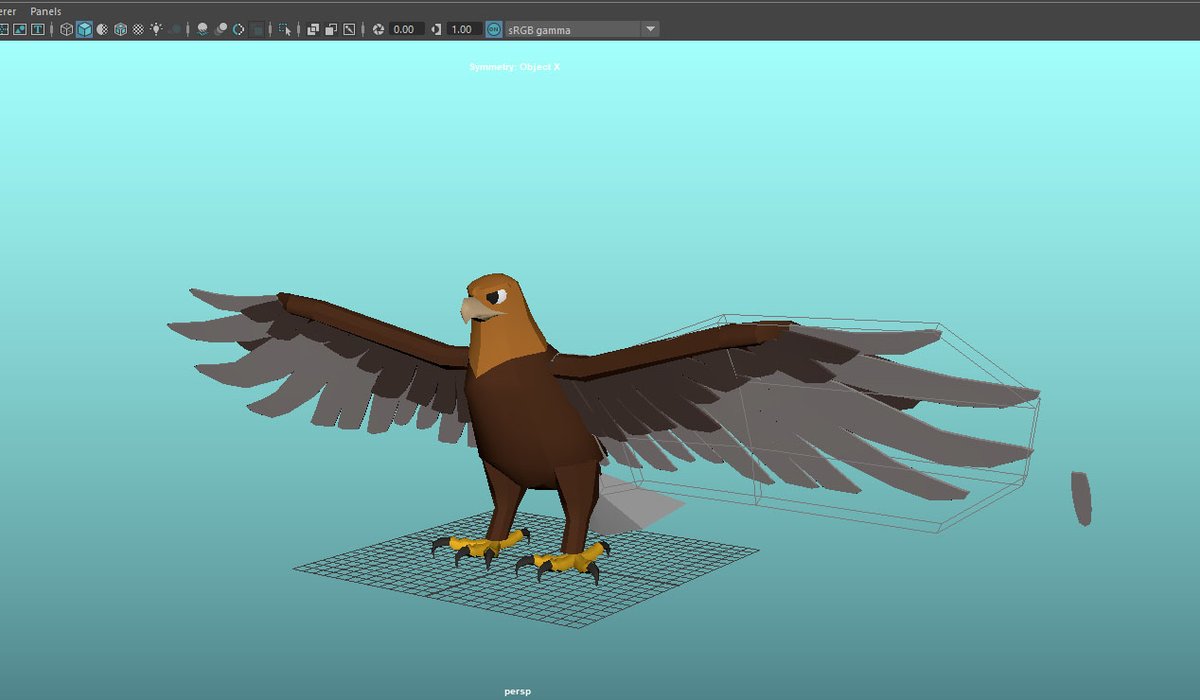Click the Gamma icon
The width and height of the screenshot is (1200, 700).
point(436,29)
